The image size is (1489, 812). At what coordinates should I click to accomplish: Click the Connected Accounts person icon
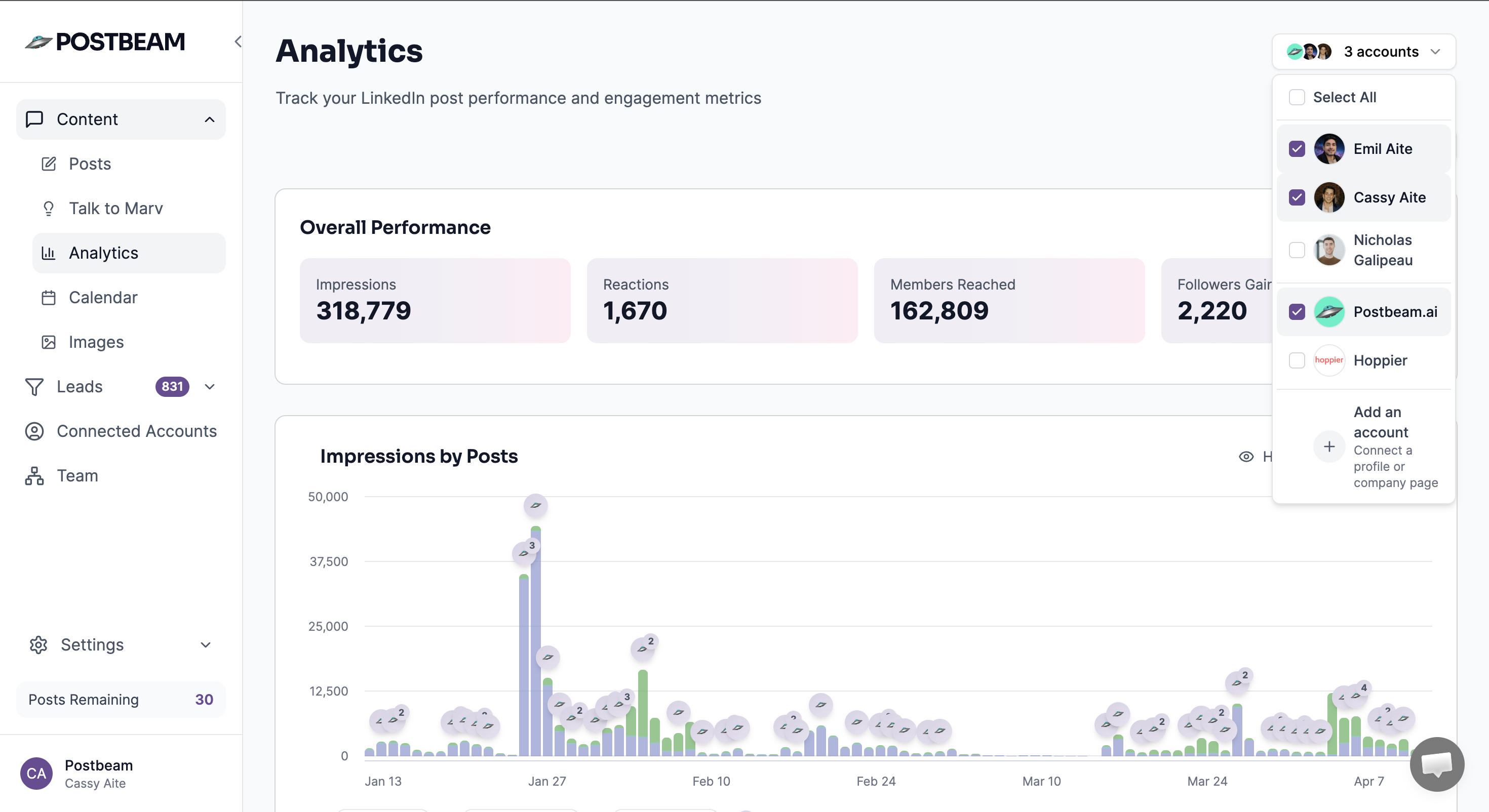point(34,431)
